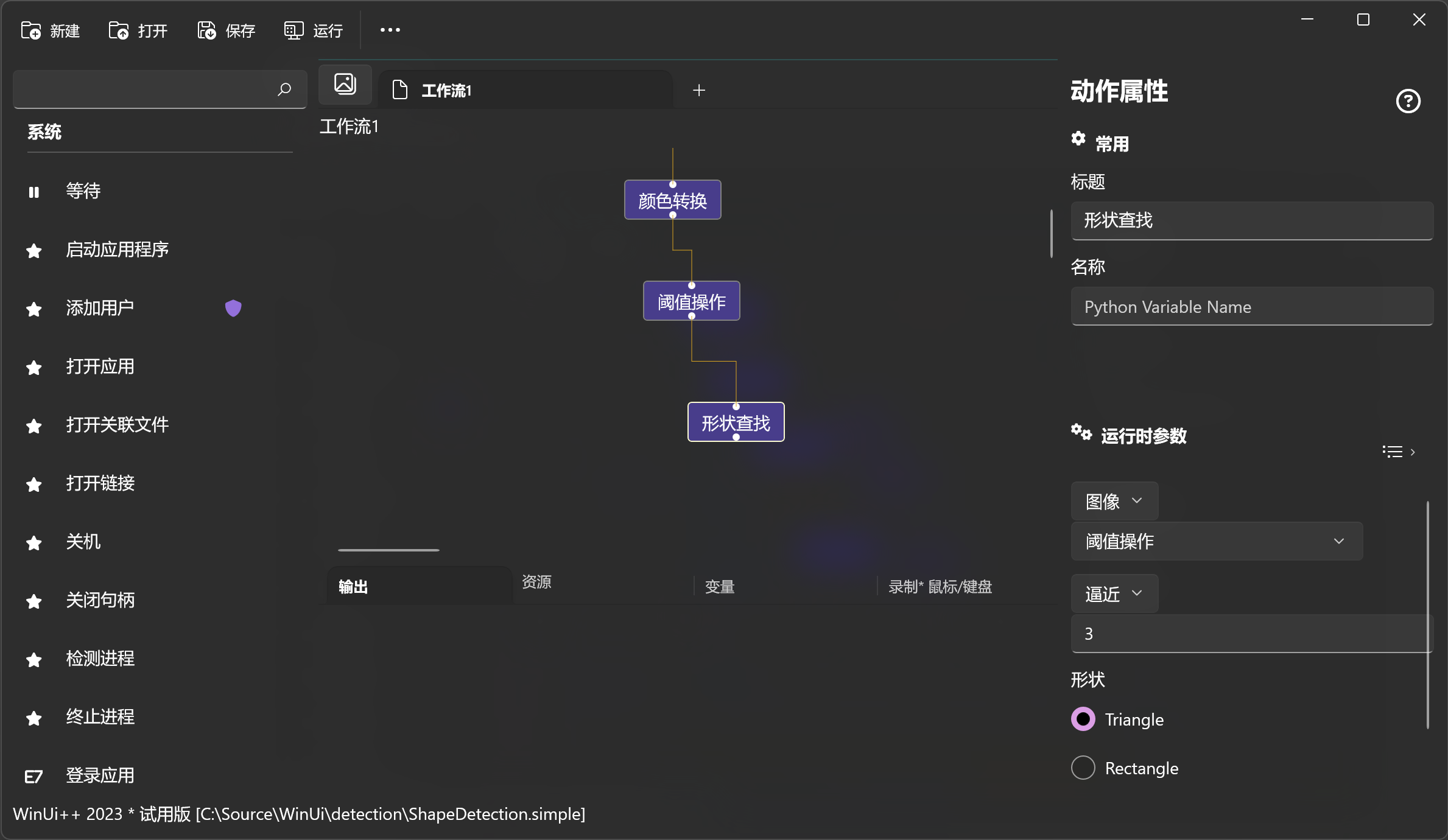1448x840 pixels.
Task: Open a file with the 打开 icon
Action: (138, 30)
